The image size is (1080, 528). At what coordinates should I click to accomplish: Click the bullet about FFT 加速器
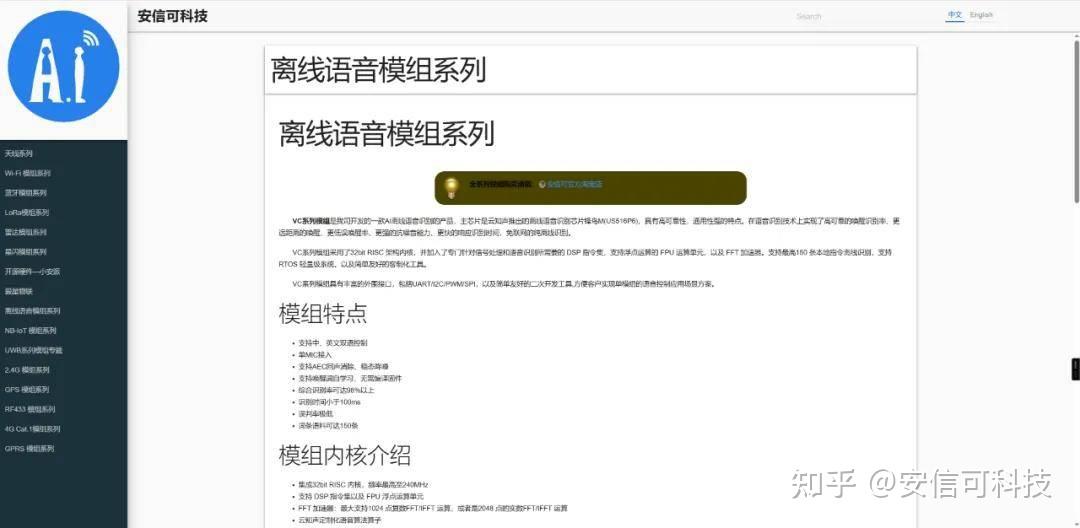(433, 508)
